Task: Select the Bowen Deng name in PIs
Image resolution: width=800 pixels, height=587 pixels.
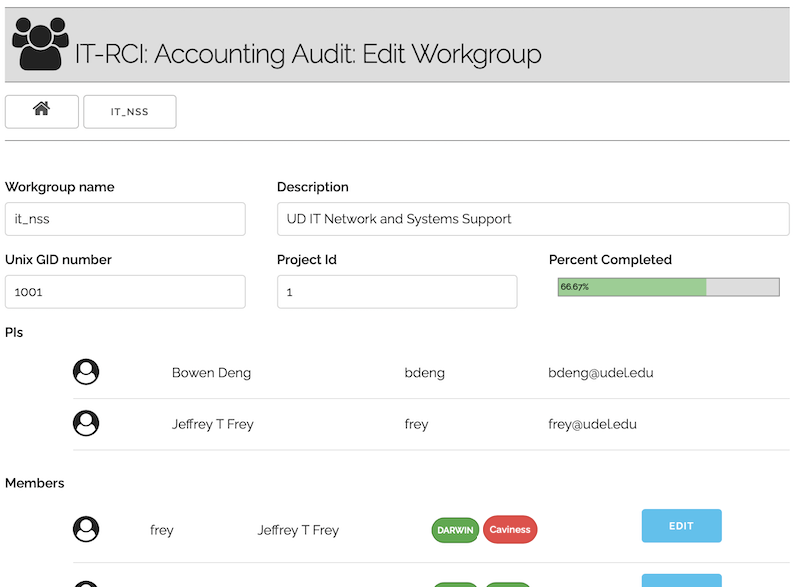Action: (211, 373)
